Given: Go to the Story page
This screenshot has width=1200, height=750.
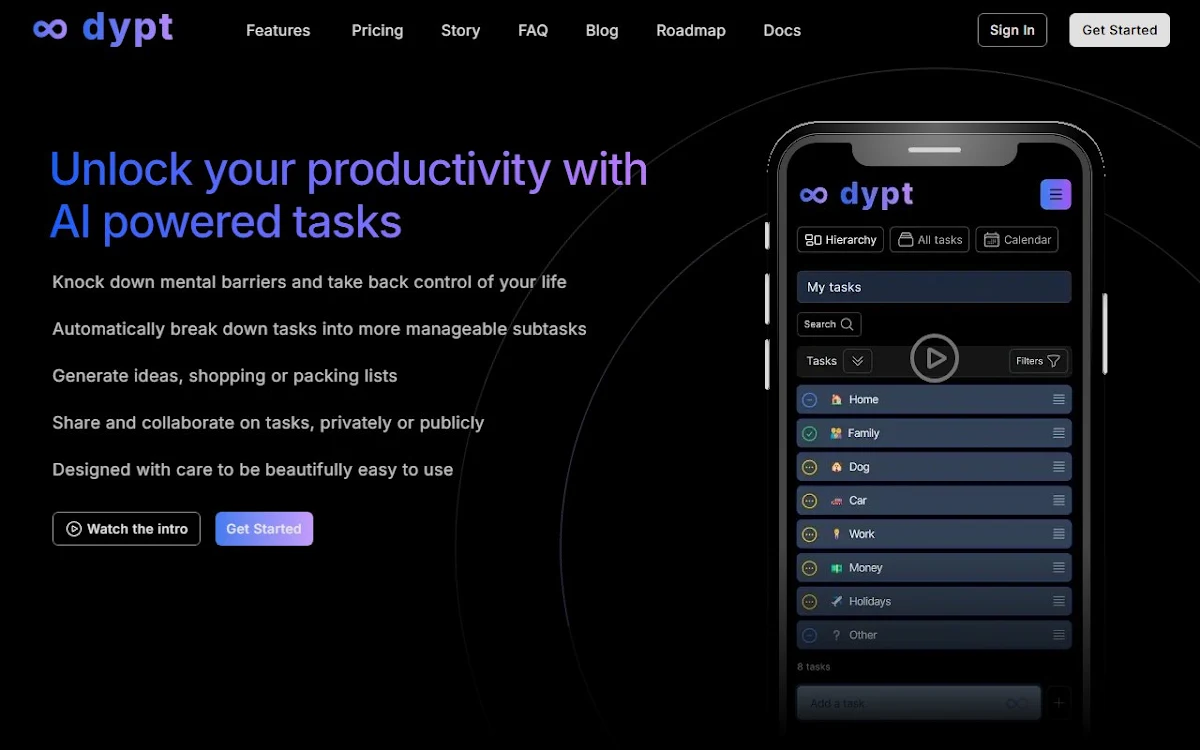Looking at the screenshot, I should 461,30.
